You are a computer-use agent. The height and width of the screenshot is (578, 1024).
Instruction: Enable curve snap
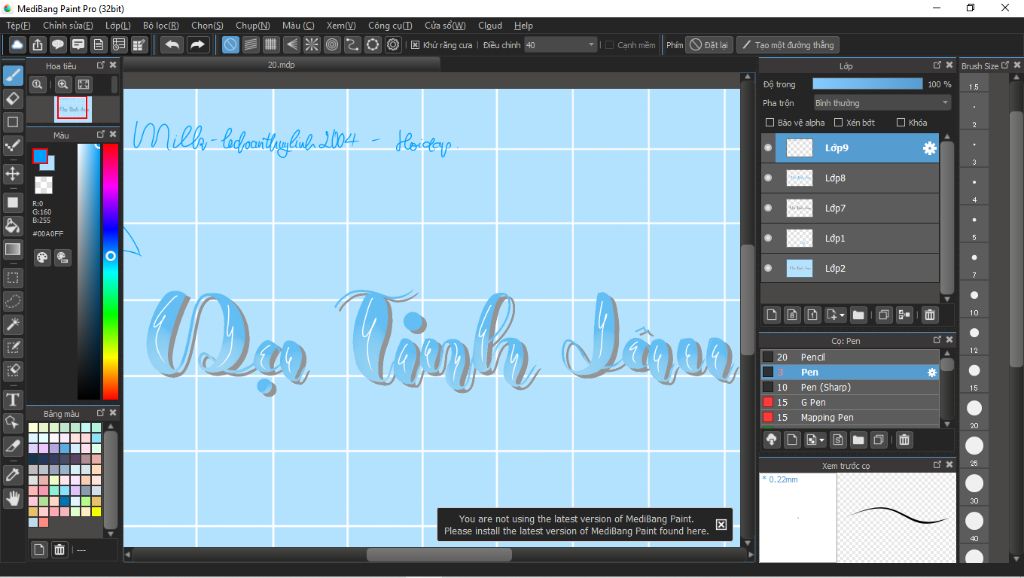352,45
